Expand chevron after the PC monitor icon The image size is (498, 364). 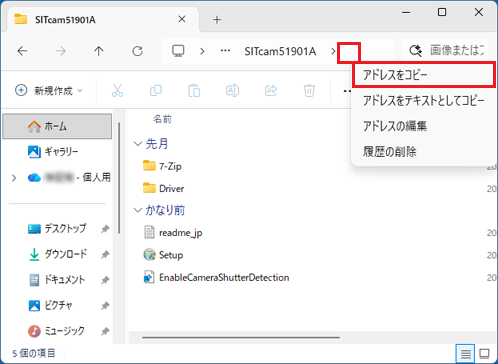pos(202,51)
